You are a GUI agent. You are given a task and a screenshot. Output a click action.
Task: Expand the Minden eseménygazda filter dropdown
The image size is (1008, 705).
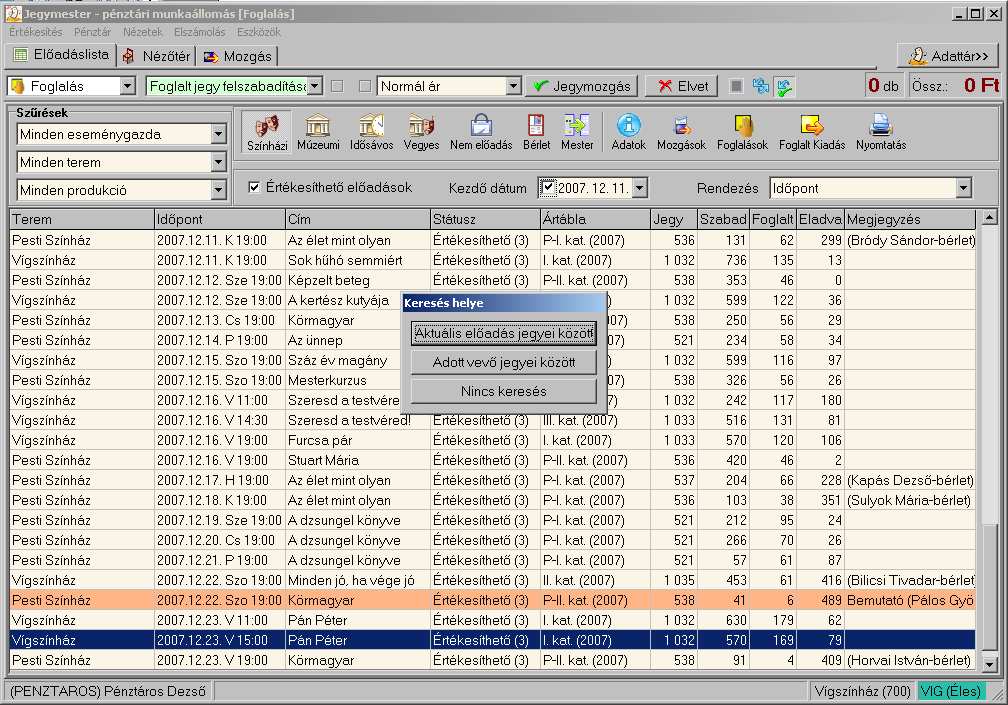click(x=218, y=134)
